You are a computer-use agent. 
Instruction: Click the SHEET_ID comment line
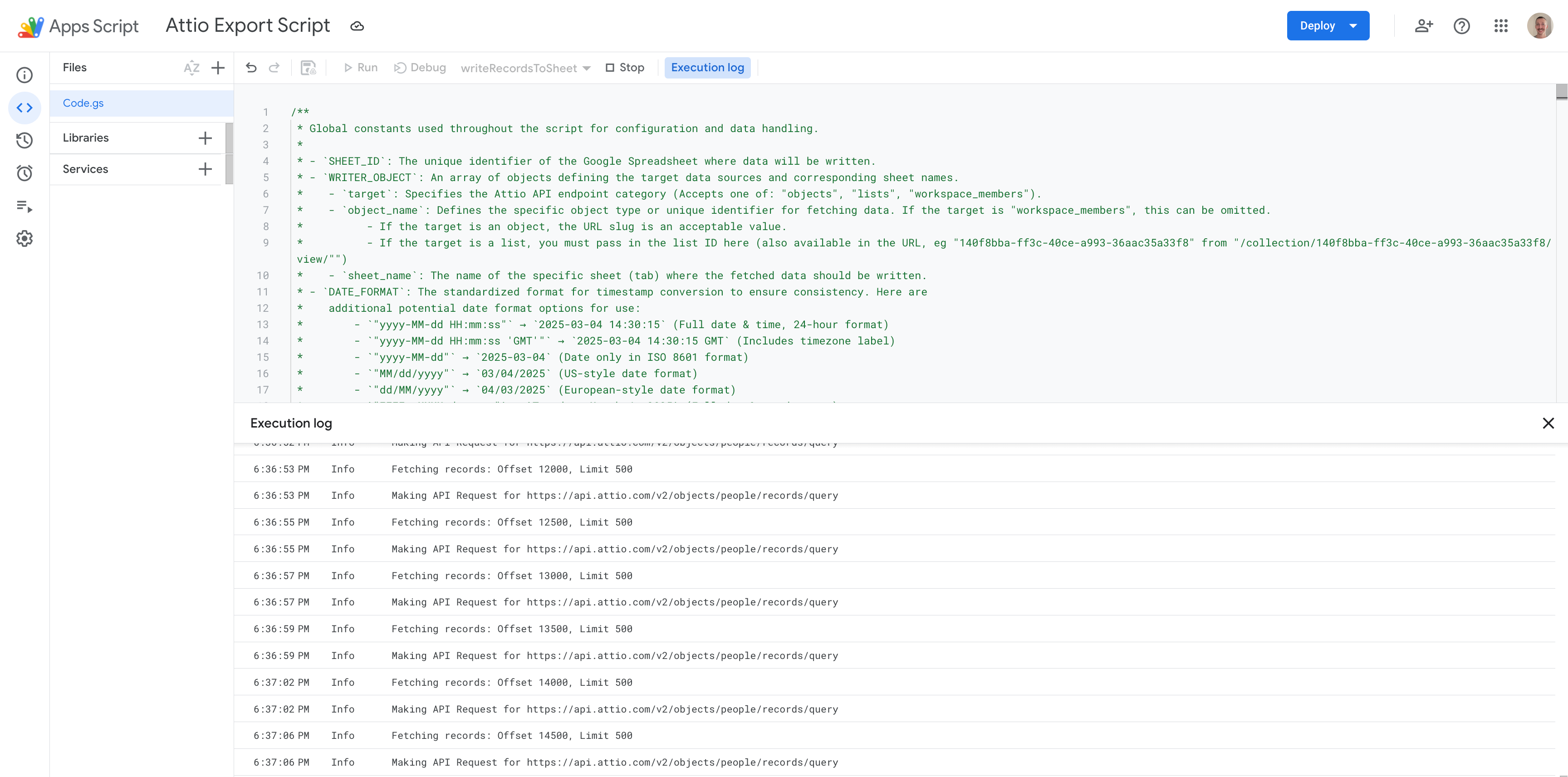coord(586,162)
